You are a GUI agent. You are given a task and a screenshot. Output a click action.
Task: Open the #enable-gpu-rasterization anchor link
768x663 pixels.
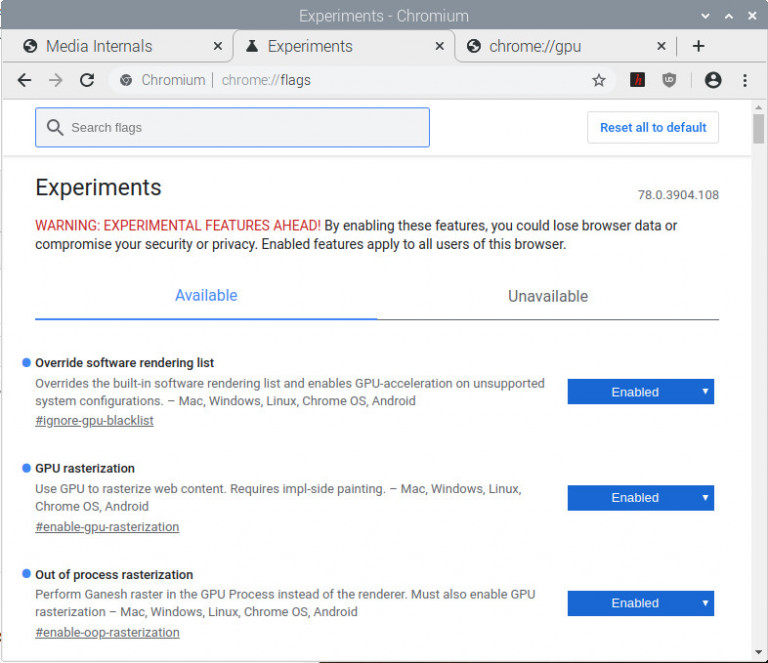107,527
